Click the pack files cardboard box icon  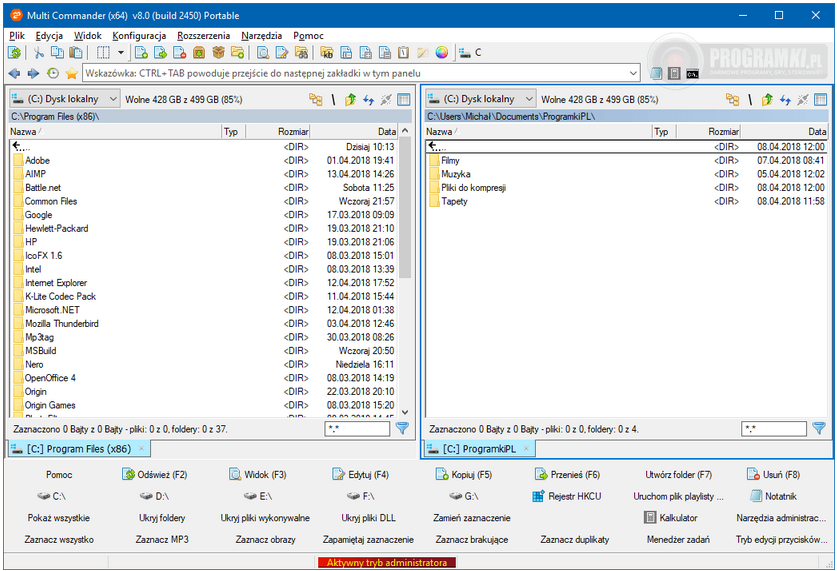[218, 52]
